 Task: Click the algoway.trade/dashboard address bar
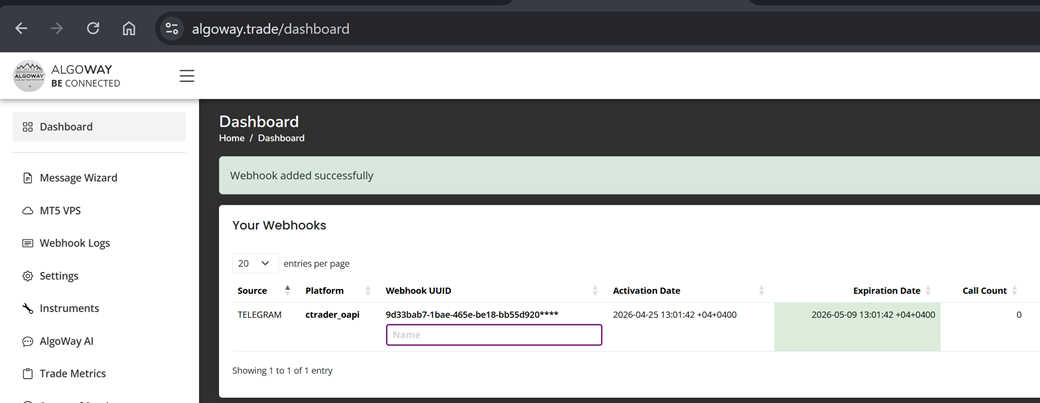(271, 29)
